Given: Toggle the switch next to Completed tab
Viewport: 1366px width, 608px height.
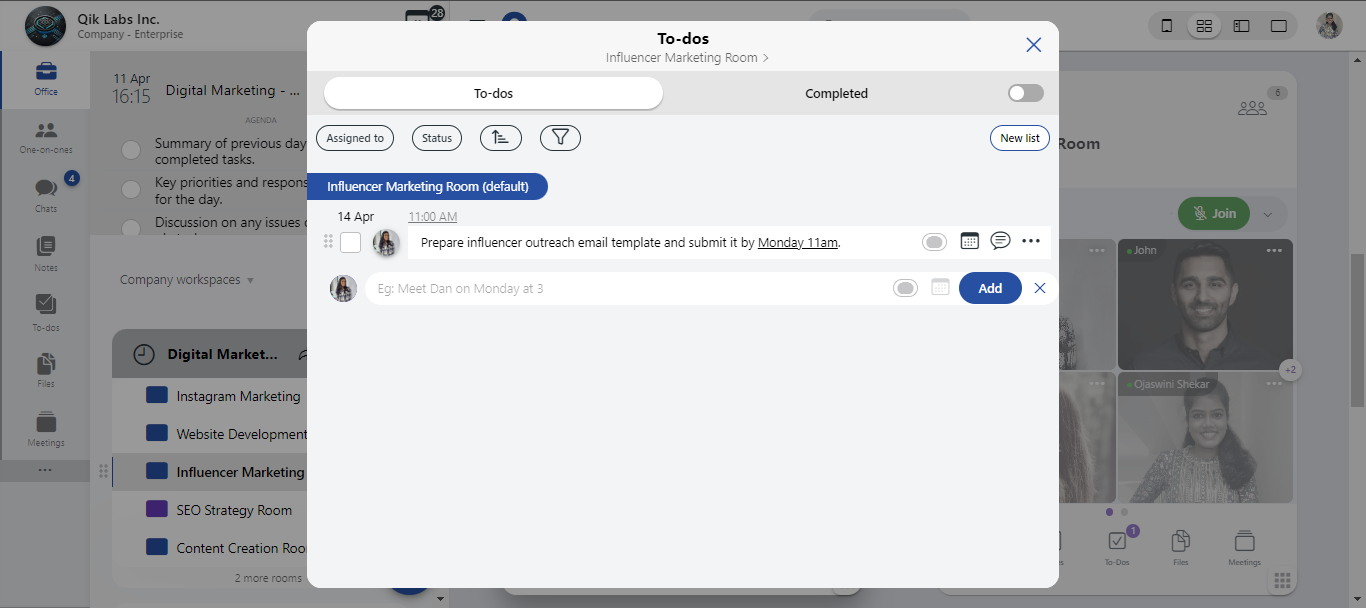Looking at the screenshot, I should tap(1025, 93).
